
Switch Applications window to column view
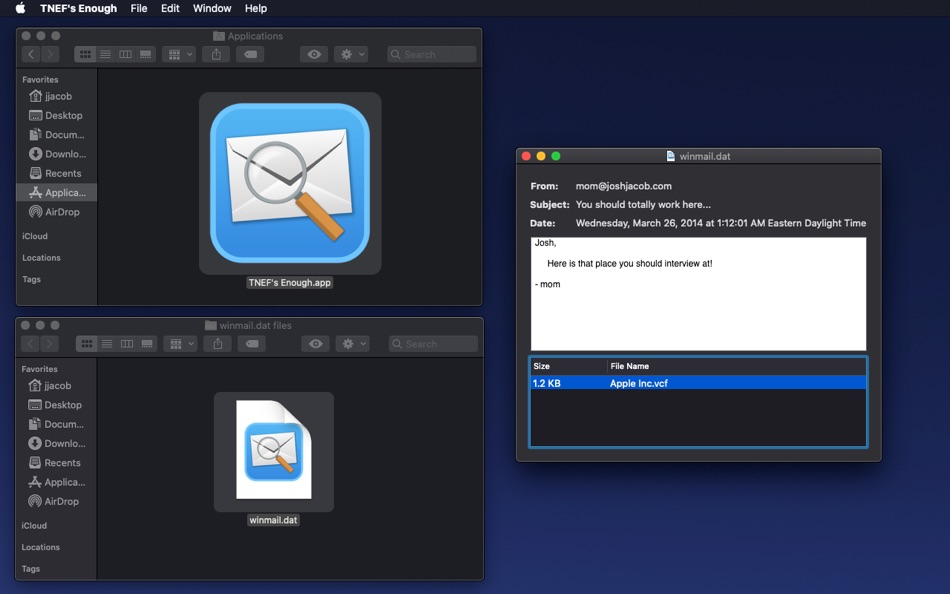point(125,55)
